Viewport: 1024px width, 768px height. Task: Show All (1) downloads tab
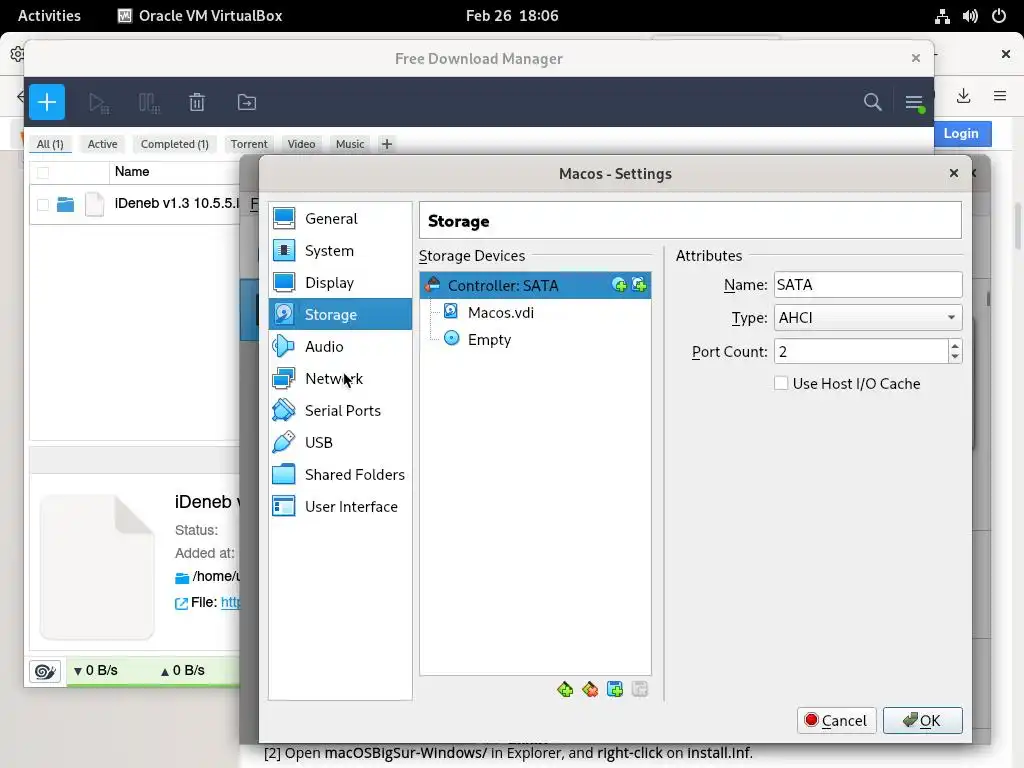(50, 144)
